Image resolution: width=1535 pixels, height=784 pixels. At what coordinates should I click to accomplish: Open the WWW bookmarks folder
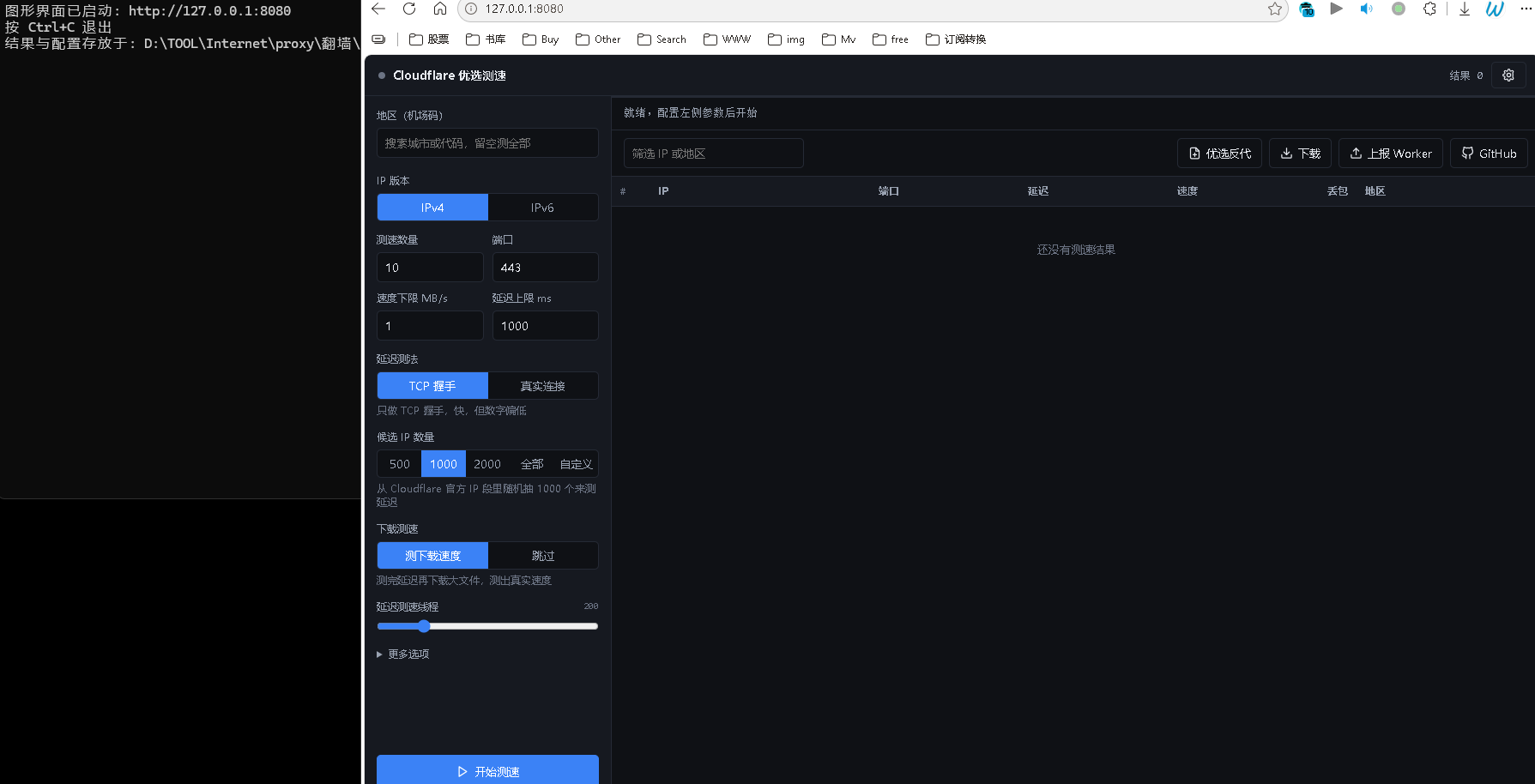pyautogui.click(x=727, y=39)
